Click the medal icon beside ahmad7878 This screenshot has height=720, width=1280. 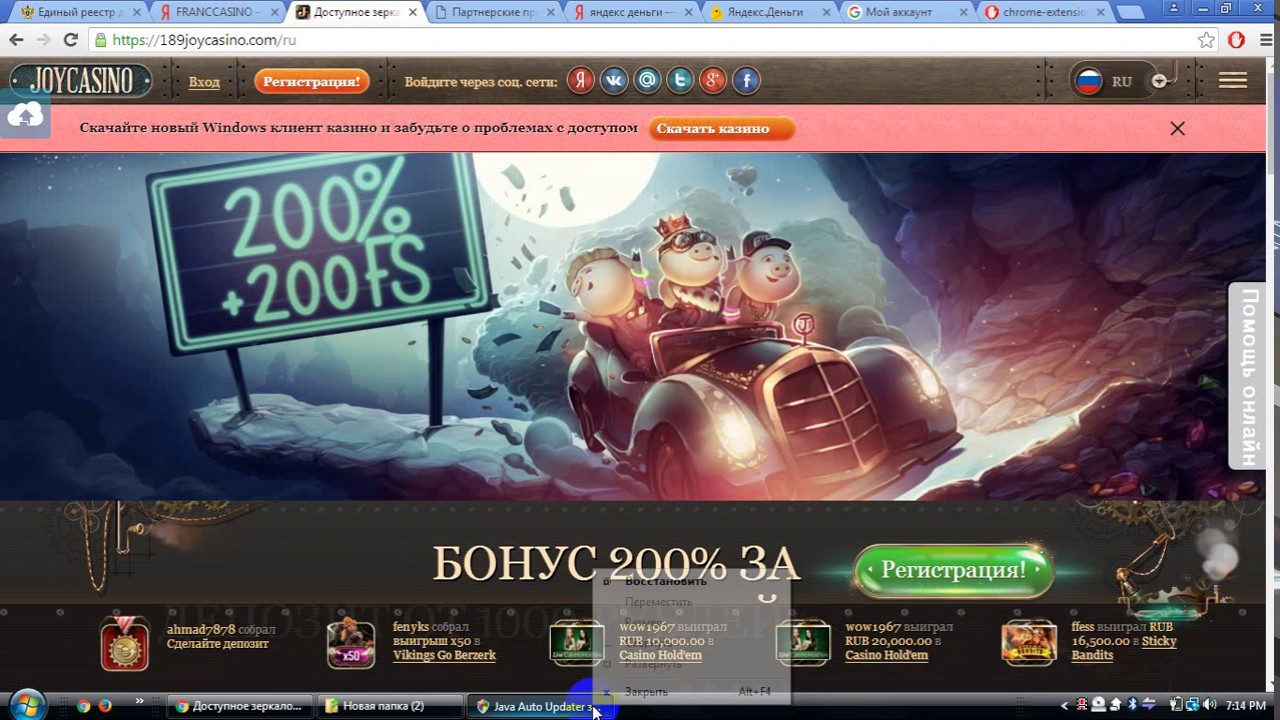(x=125, y=643)
